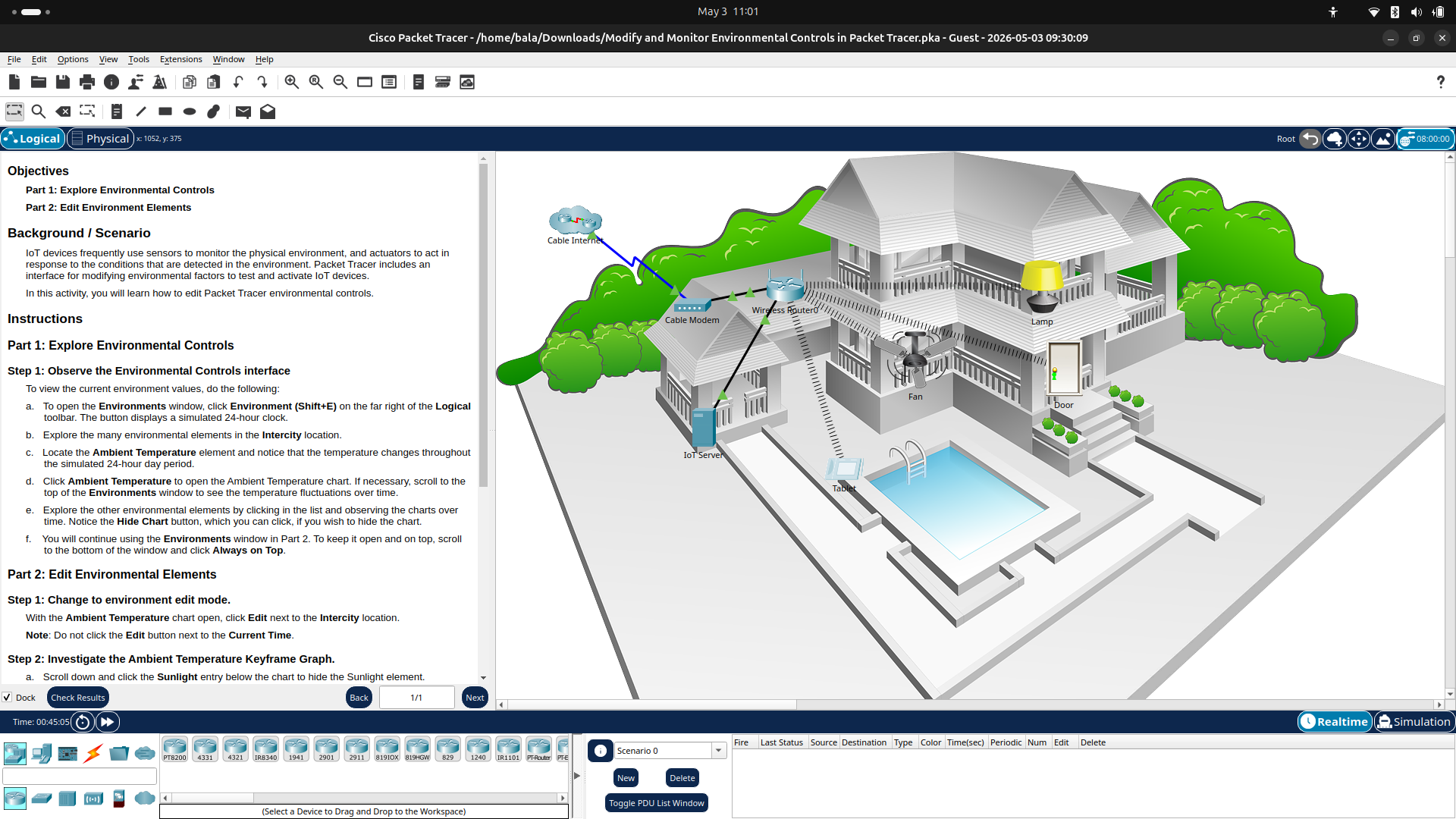Save the activity with the floppy disk icon
This screenshot has height=819, width=1456.
(x=63, y=82)
